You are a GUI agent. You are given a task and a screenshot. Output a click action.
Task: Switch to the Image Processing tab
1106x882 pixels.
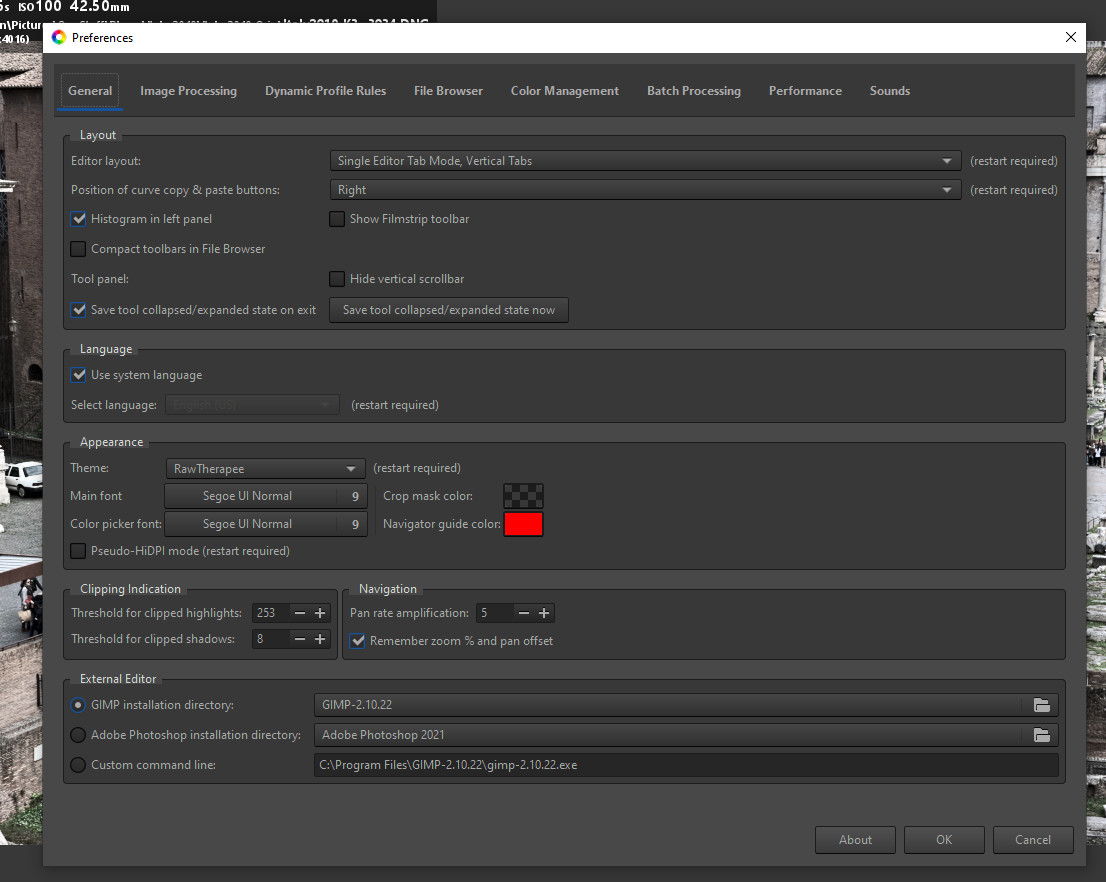[188, 91]
